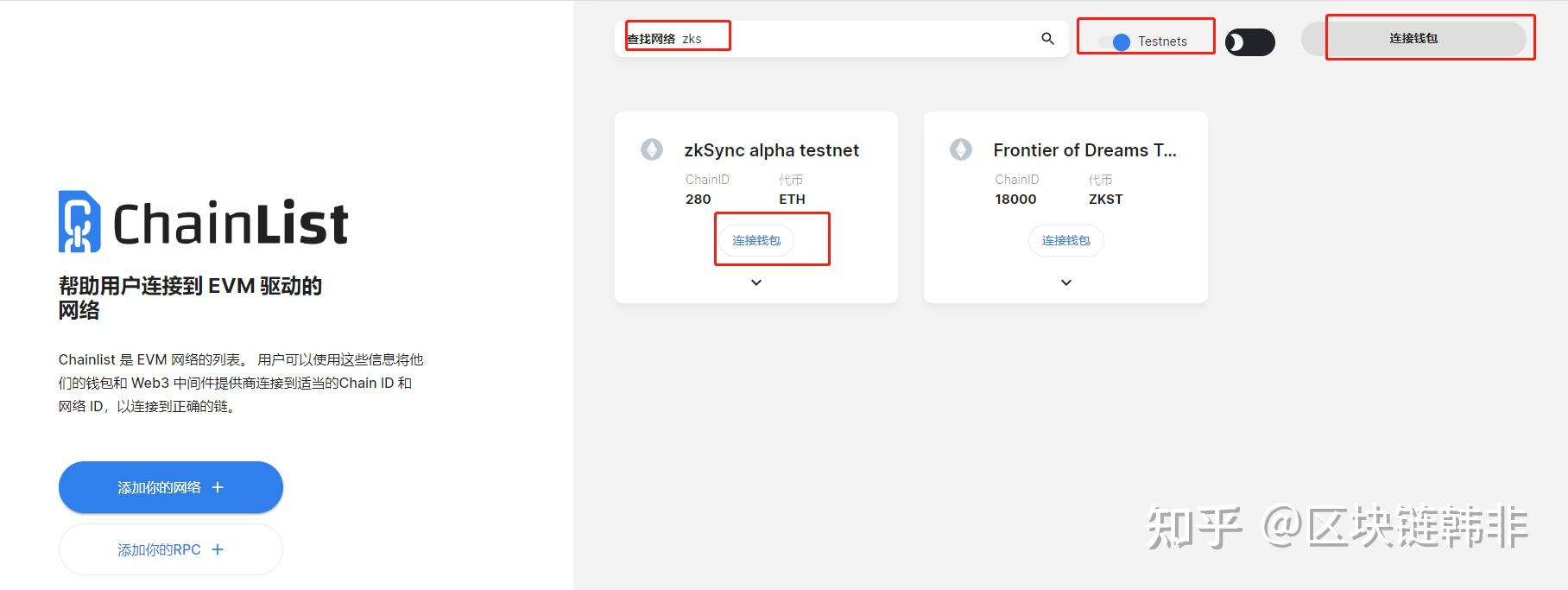
Task: Click the top-right 连接钱包 button
Action: (x=1413, y=39)
